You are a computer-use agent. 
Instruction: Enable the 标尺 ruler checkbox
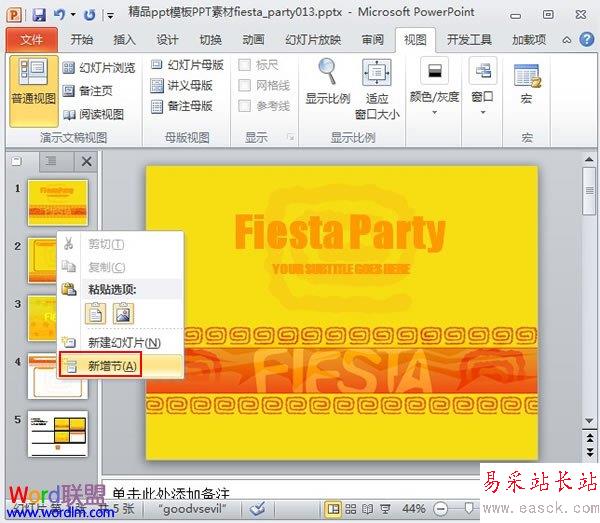point(245,65)
